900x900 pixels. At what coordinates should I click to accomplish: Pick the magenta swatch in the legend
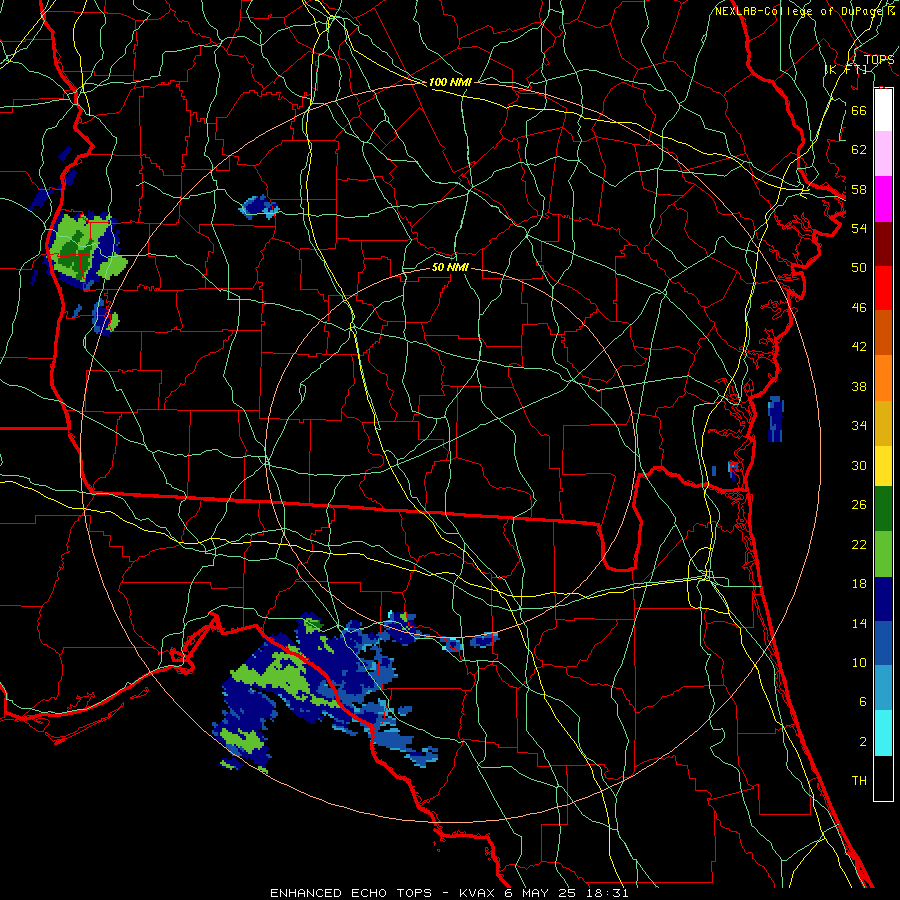tap(883, 199)
